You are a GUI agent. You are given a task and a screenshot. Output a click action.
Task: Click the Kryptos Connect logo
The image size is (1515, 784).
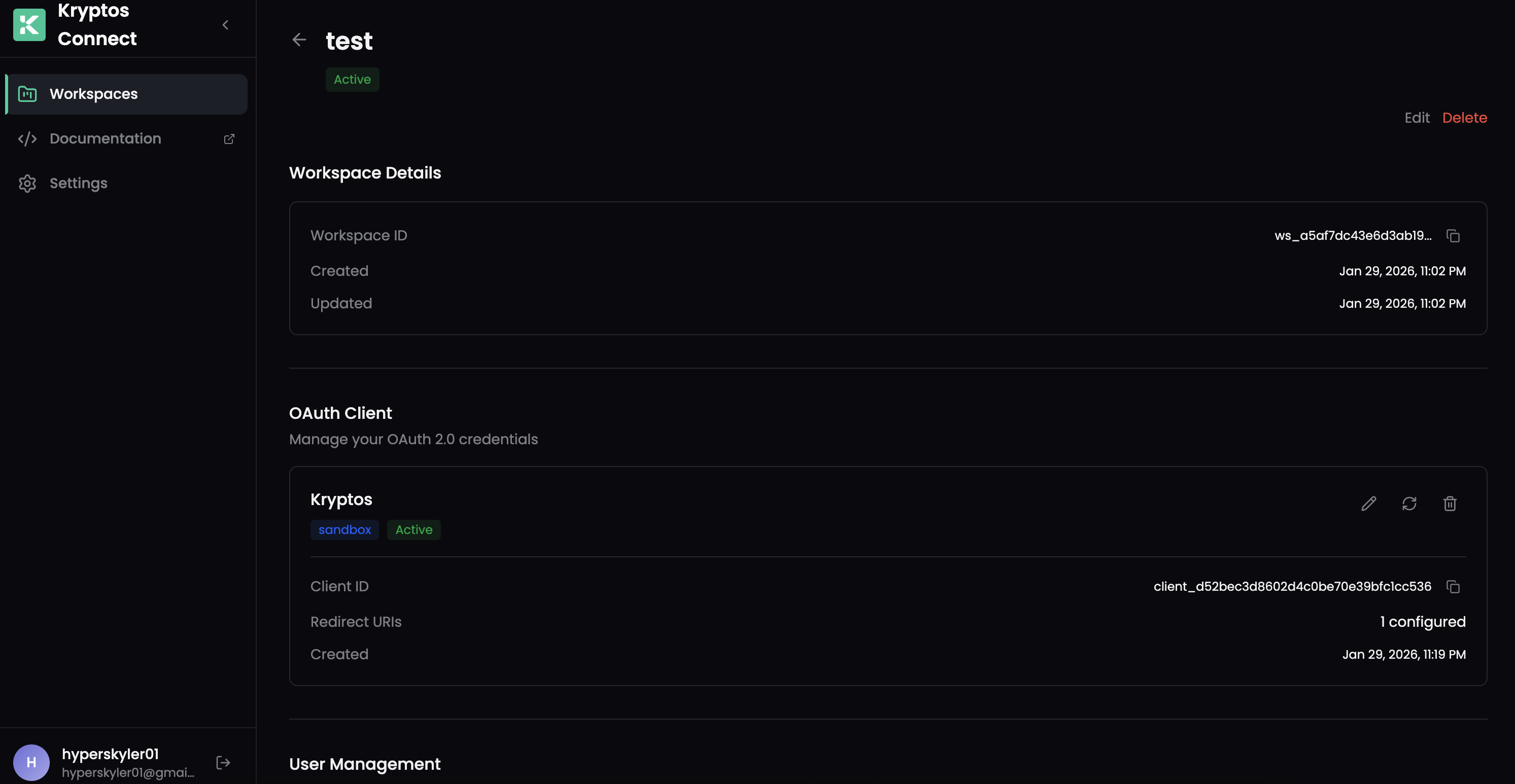29,25
